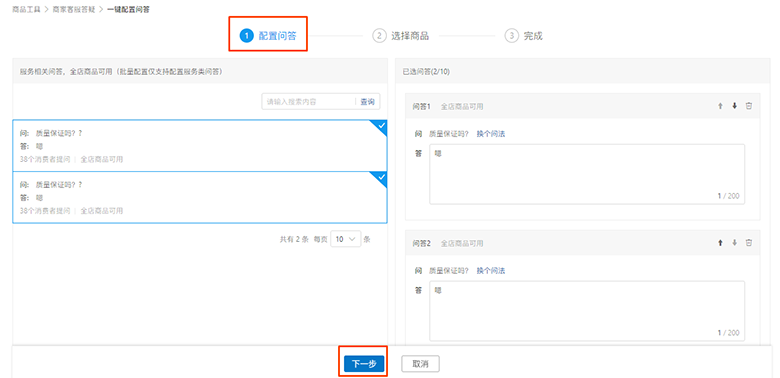This screenshot has height=378, width=780.
Task: Delete 问答1 using trash icon
Action: [749, 106]
